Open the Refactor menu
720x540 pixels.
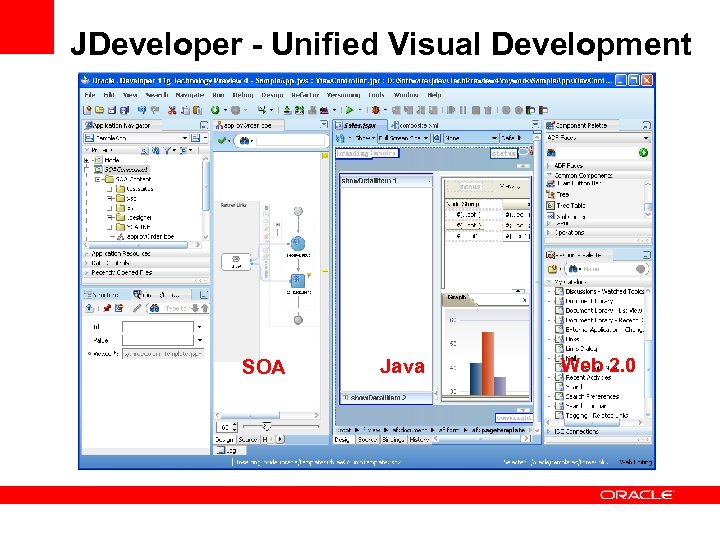(305, 95)
